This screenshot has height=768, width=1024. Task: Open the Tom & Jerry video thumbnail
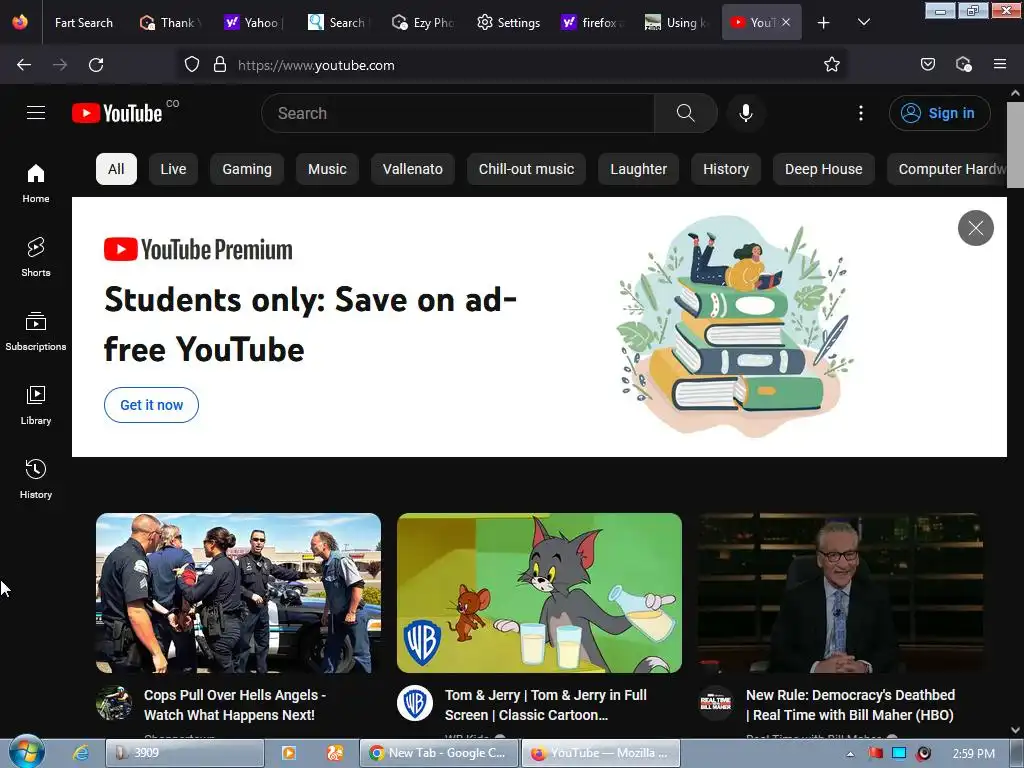[539, 593]
